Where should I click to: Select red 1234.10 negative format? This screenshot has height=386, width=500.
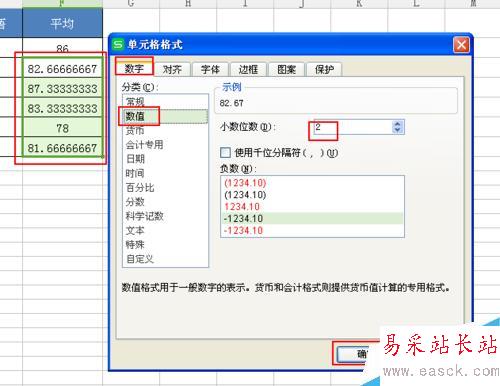(312, 207)
